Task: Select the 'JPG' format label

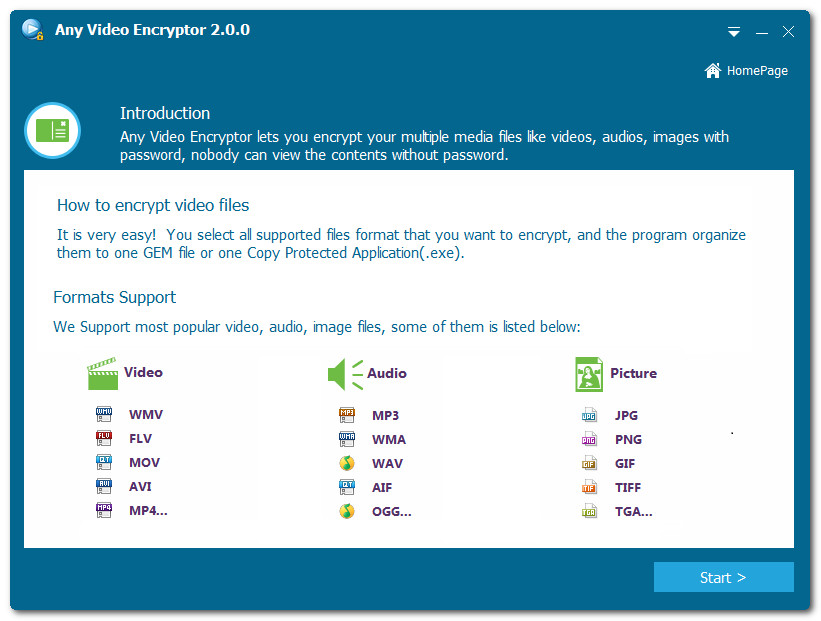Action: point(626,416)
